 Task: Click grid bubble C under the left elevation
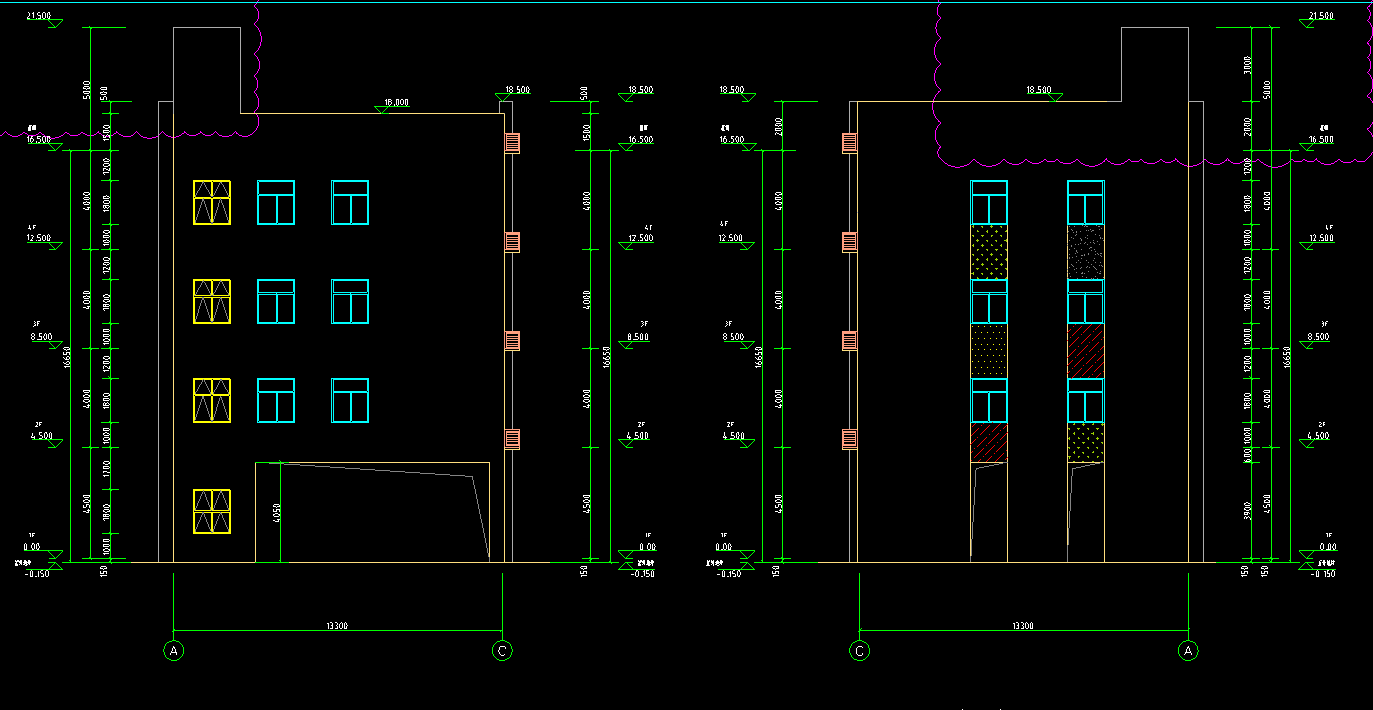pyautogui.click(x=502, y=651)
